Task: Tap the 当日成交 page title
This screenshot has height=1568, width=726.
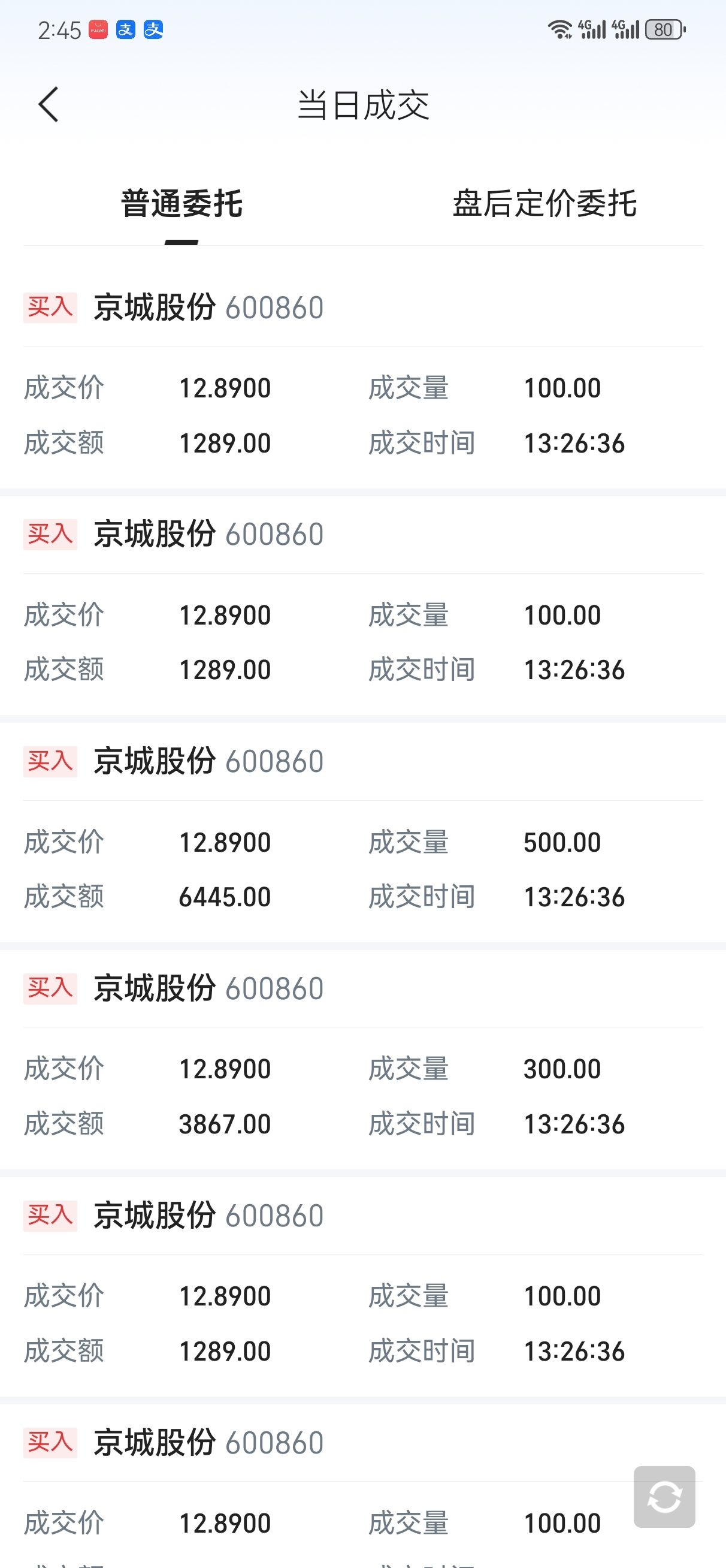Action: coord(364,105)
